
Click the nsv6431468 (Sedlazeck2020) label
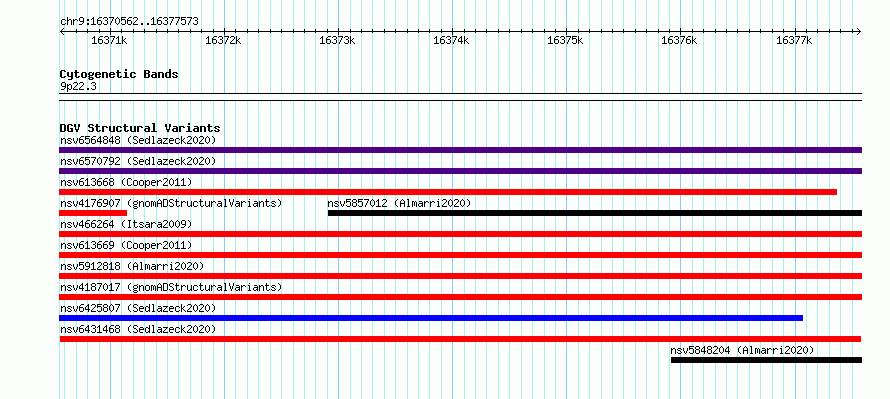click(x=138, y=329)
